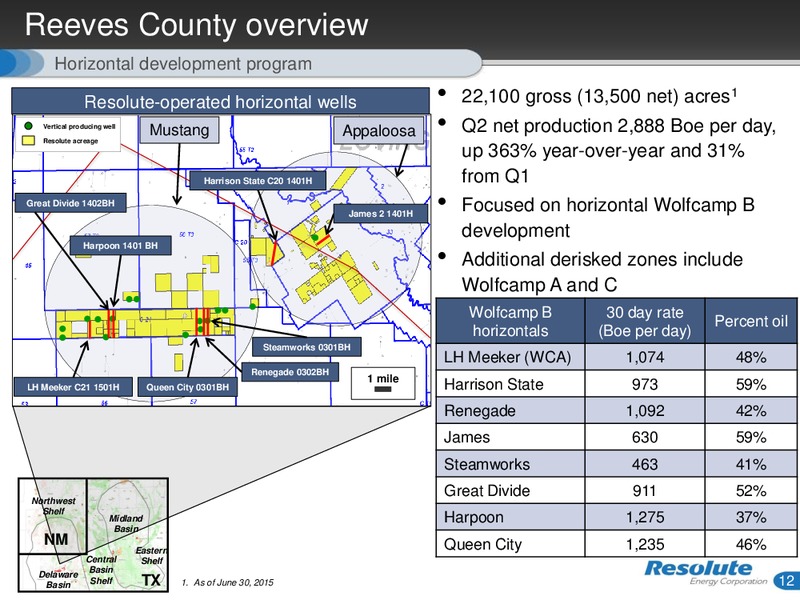The height and width of the screenshot is (600, 800).
Task: Click the 1,074 rate cell
Action: click(645, 357)
